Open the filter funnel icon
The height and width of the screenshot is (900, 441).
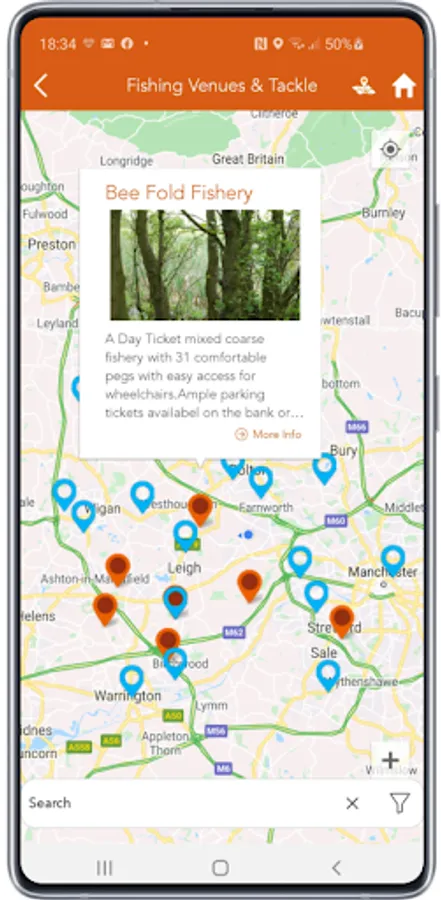[x=400, y=804]
